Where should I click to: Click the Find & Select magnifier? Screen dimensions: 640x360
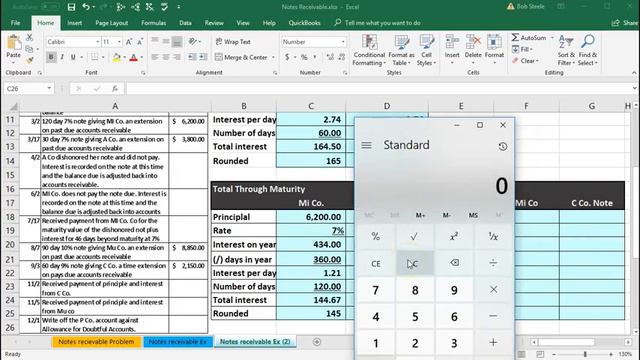coord(588,42)
